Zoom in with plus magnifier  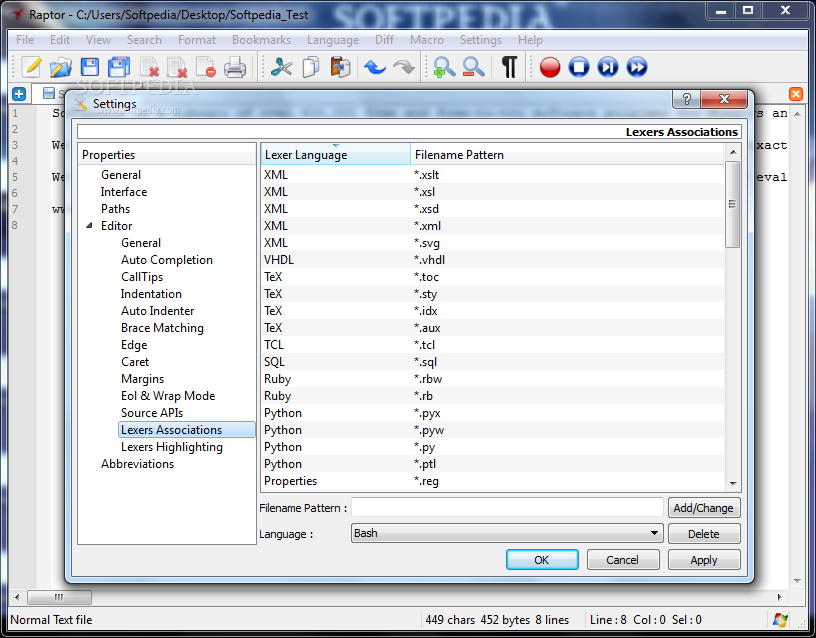click(x=444, y=67)
